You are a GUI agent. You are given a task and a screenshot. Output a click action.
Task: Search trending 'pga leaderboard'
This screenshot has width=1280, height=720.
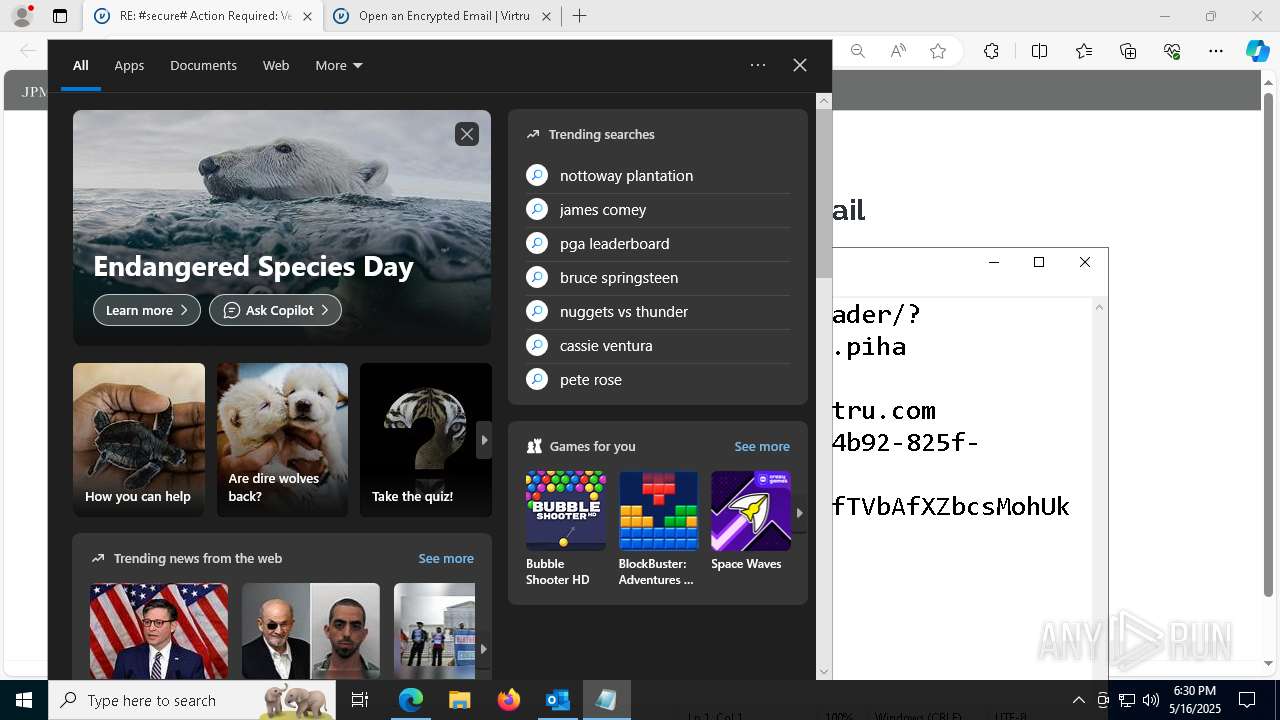[x=658, y=243]
